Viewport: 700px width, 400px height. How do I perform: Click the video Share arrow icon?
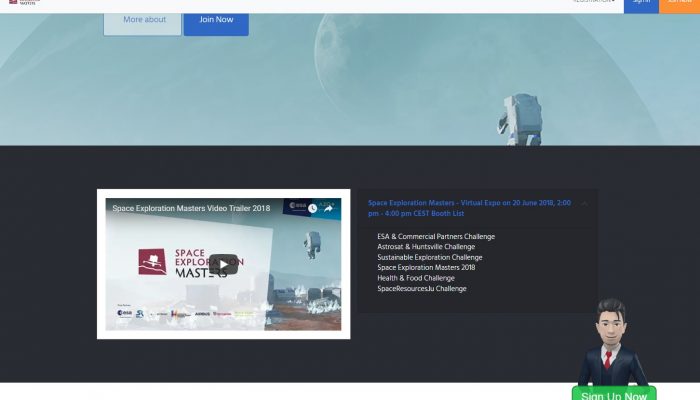tap(328, 208)
